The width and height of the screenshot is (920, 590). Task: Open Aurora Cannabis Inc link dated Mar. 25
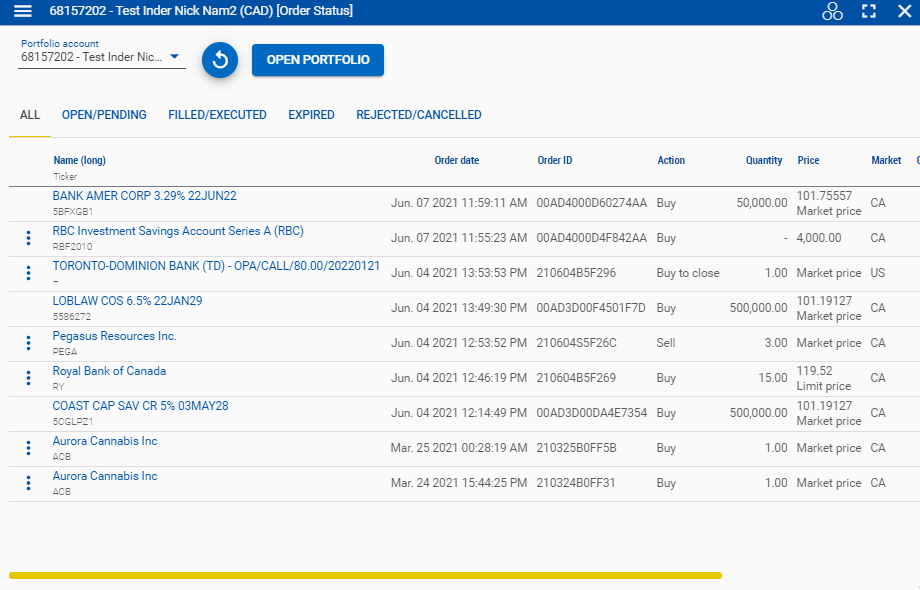[105, 441]
